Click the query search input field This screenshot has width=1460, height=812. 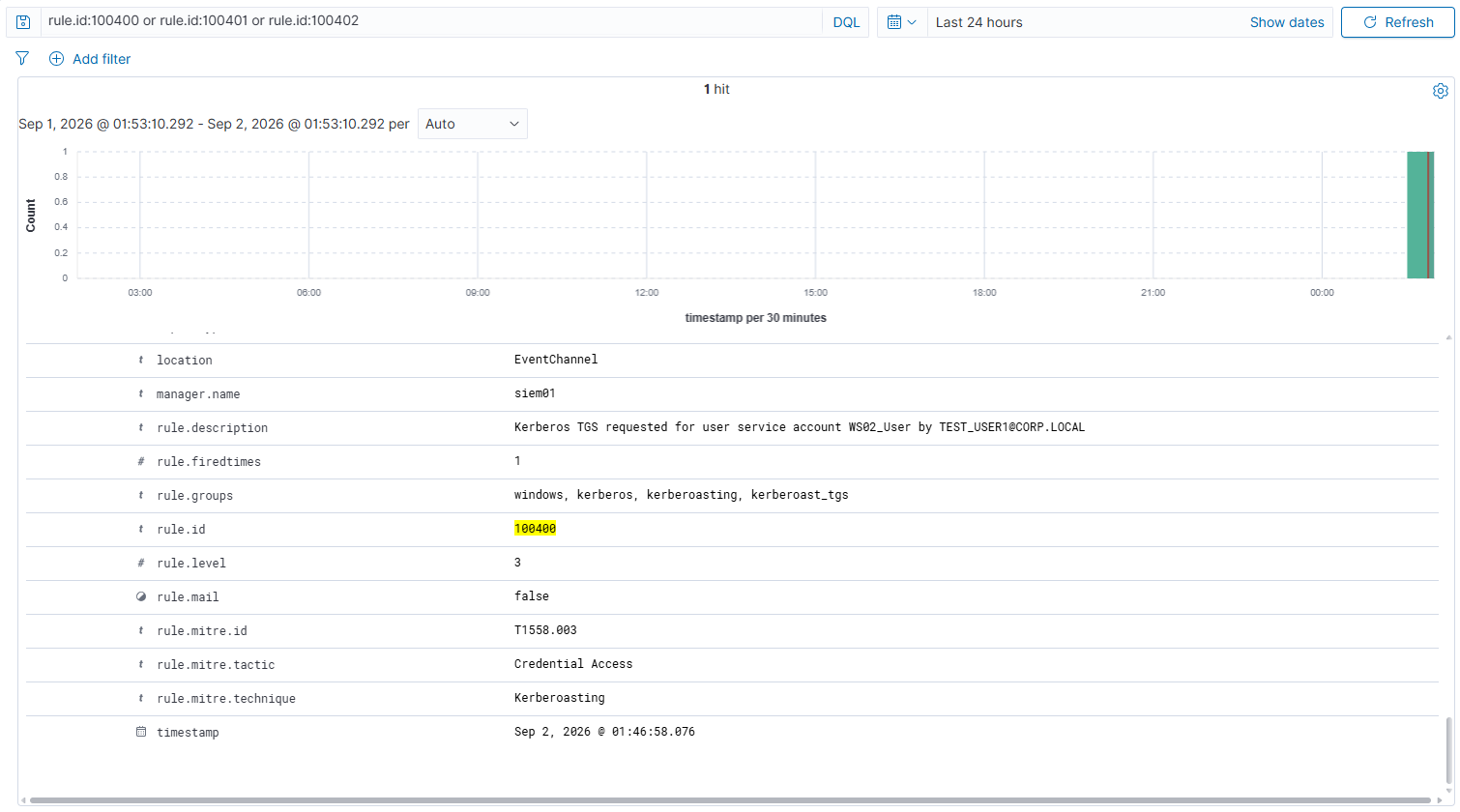[431, 22]
